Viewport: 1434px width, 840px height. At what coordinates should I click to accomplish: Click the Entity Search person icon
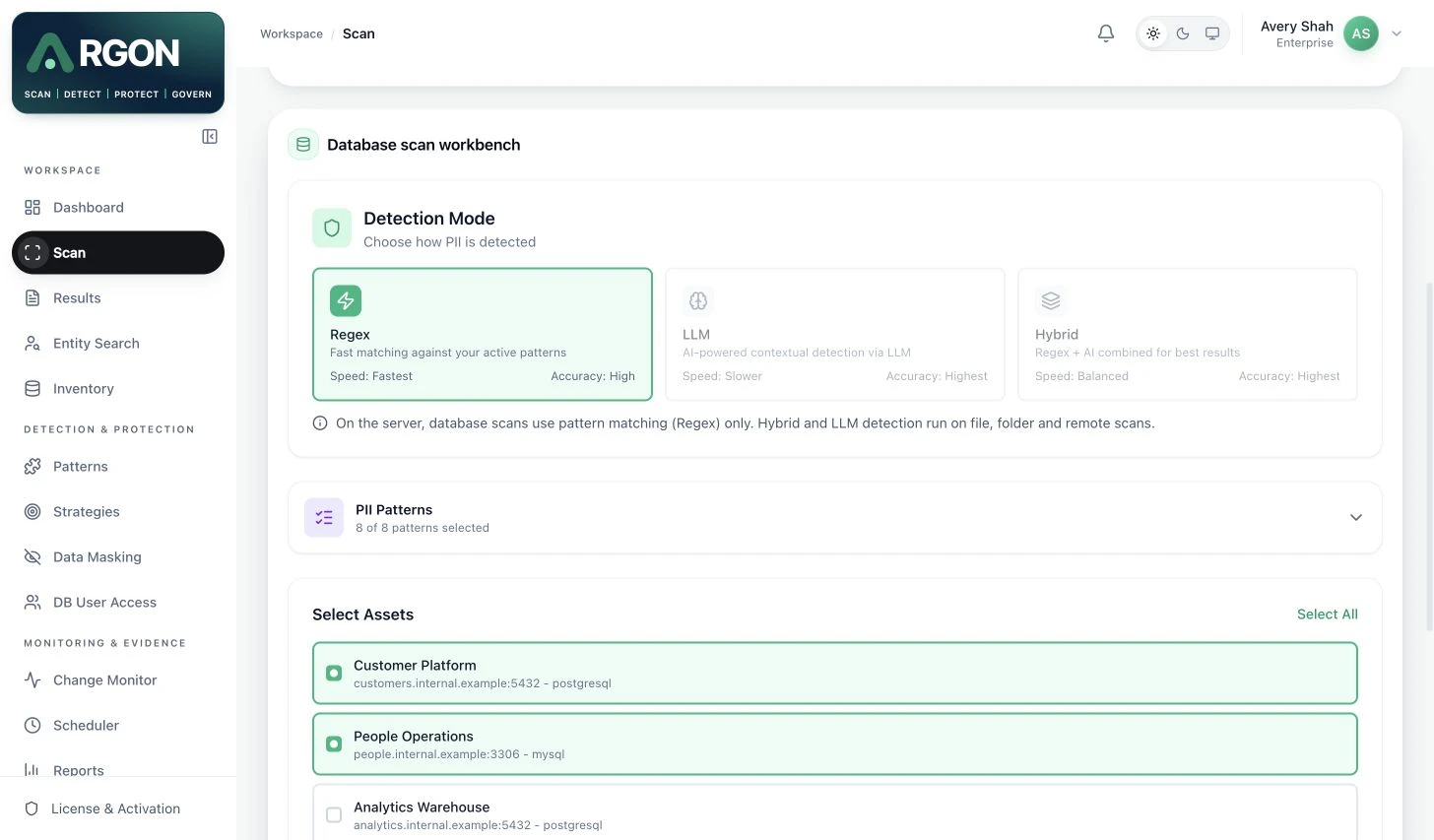coord(33,344)
